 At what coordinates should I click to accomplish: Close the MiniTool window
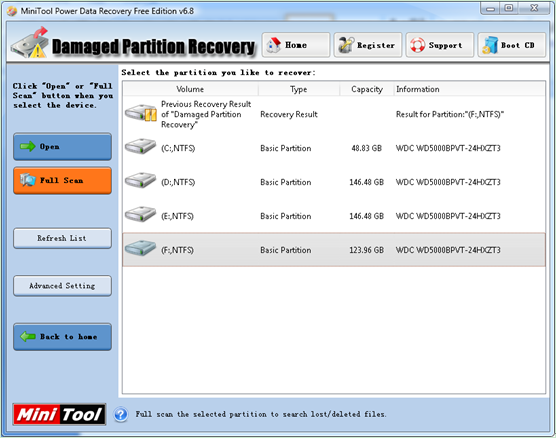534,8
